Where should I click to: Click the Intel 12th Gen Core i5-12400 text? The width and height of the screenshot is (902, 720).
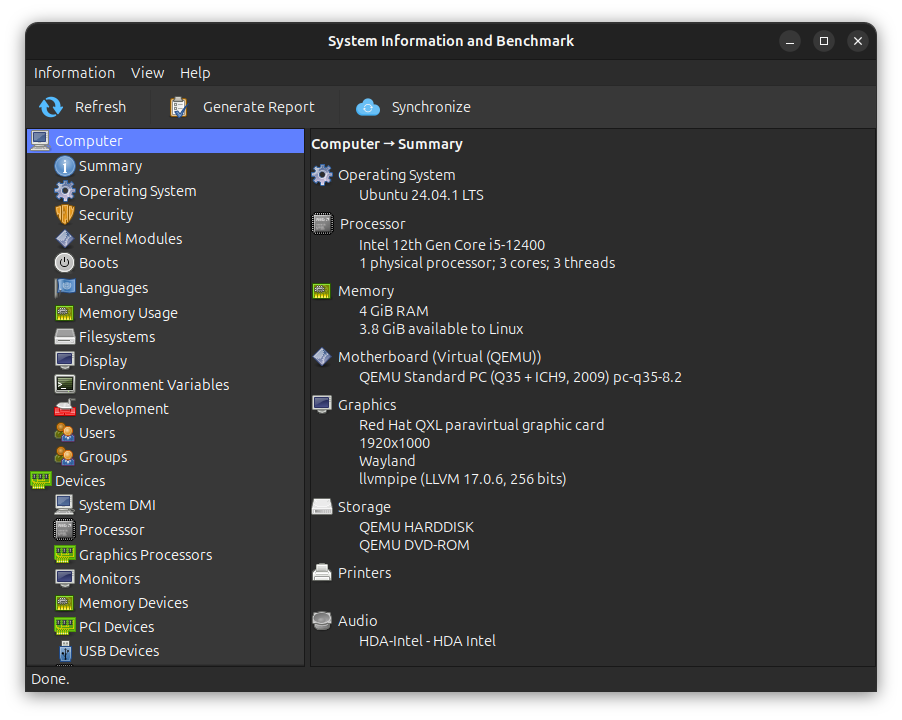click(x=452, y=245)
